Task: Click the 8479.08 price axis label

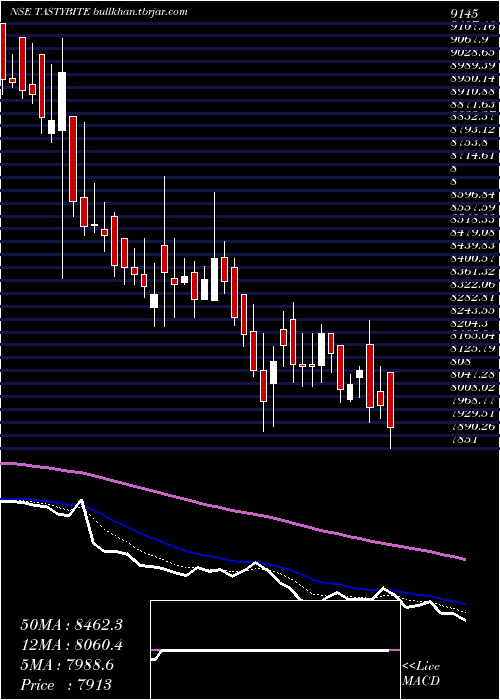Action: (x=473, y=233)
